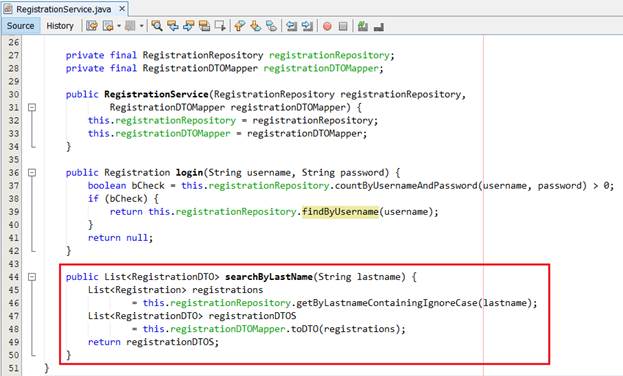Click the Find Selection magnifier icon

coord(157,26)
